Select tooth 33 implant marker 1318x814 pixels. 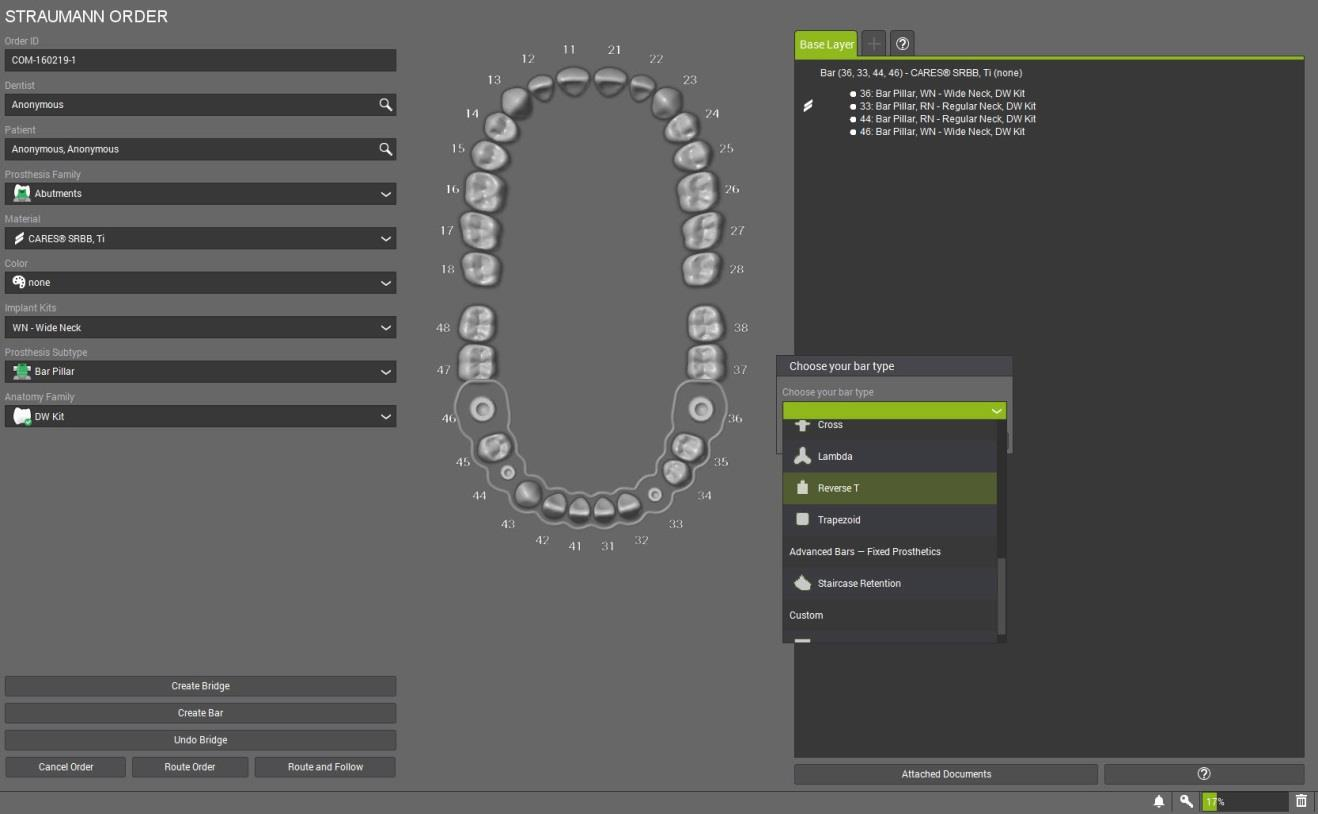(x=655, y=494)
